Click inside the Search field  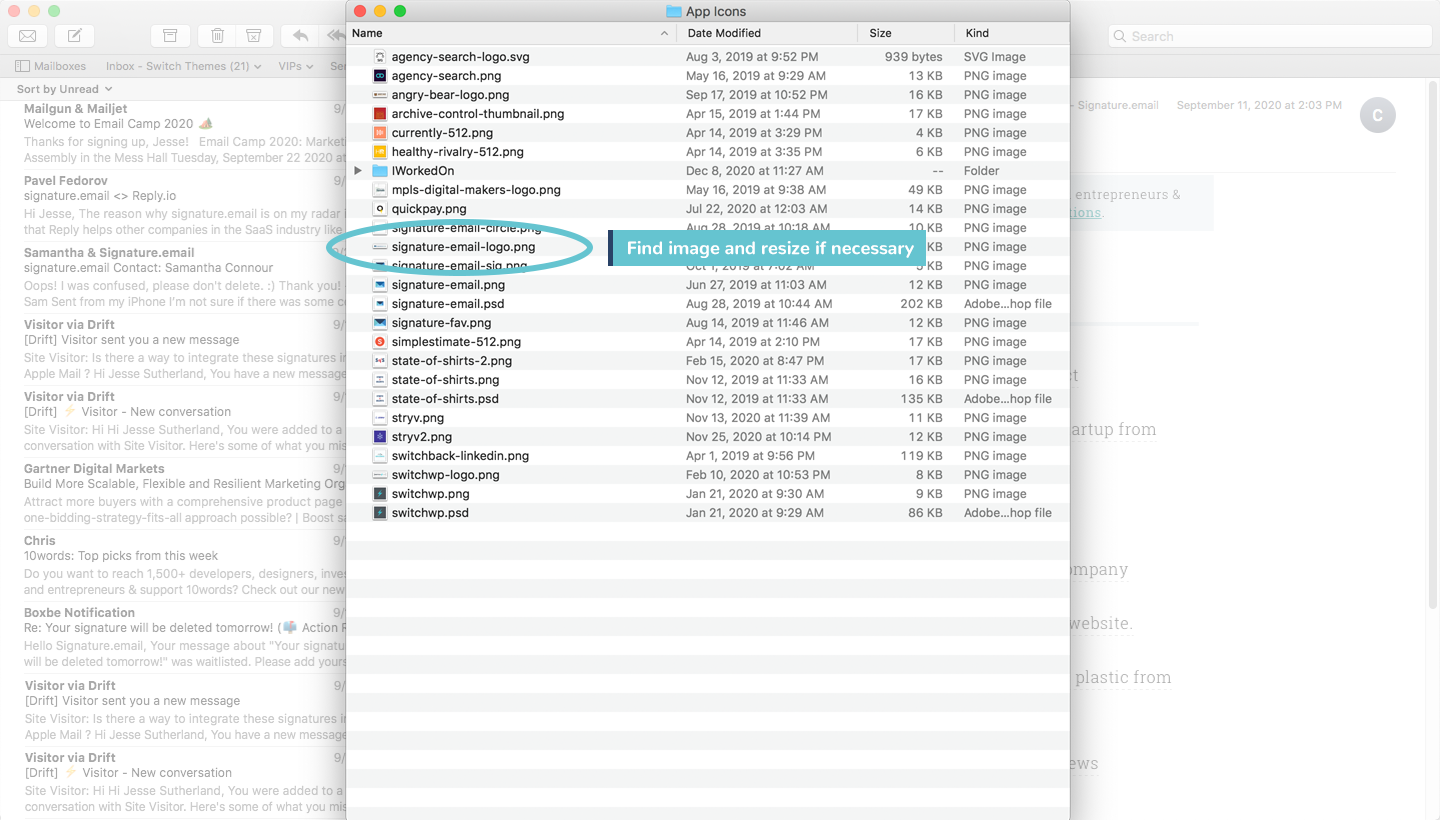1268,35
